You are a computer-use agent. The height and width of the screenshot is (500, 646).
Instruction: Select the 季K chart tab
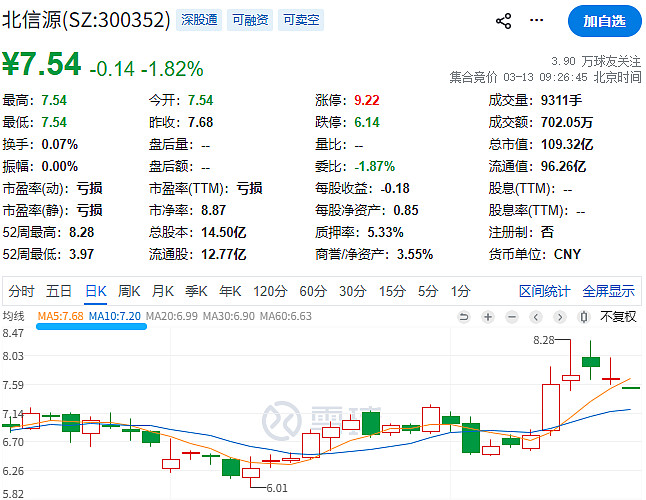pyautogui.click(x=196, y=291)
